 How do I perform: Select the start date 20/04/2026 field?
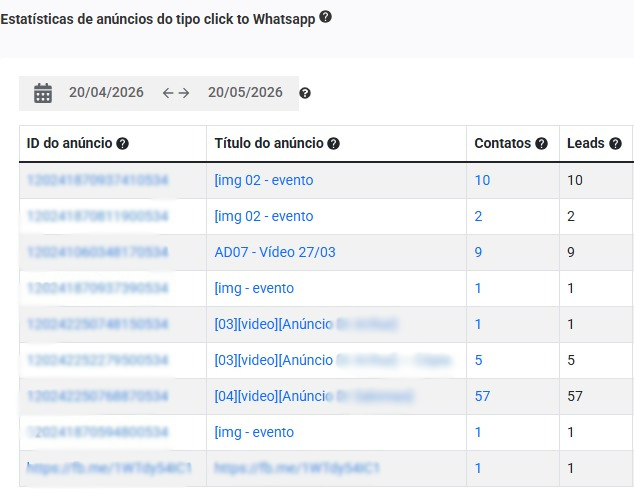(106, 92)
